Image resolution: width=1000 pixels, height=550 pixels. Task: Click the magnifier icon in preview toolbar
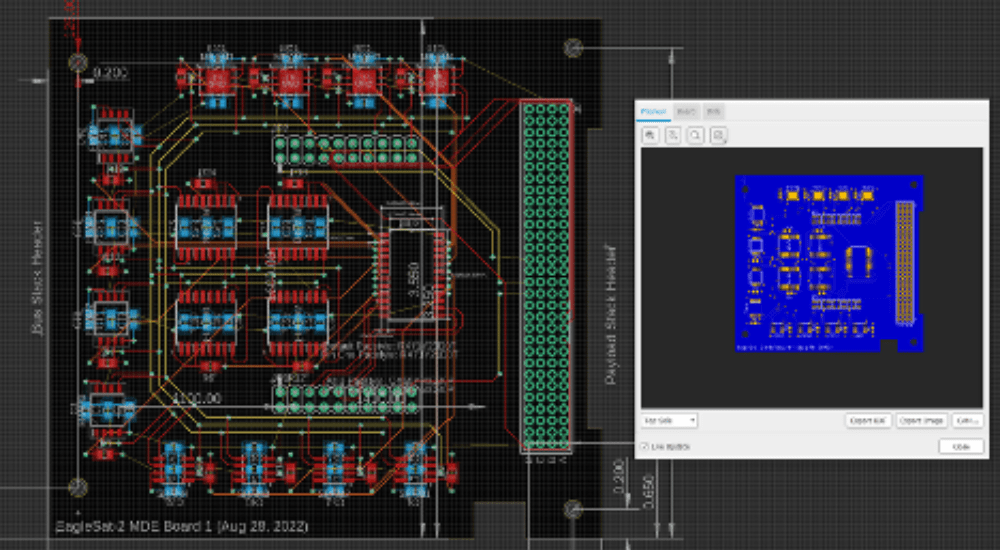click(x=696, y=135)
